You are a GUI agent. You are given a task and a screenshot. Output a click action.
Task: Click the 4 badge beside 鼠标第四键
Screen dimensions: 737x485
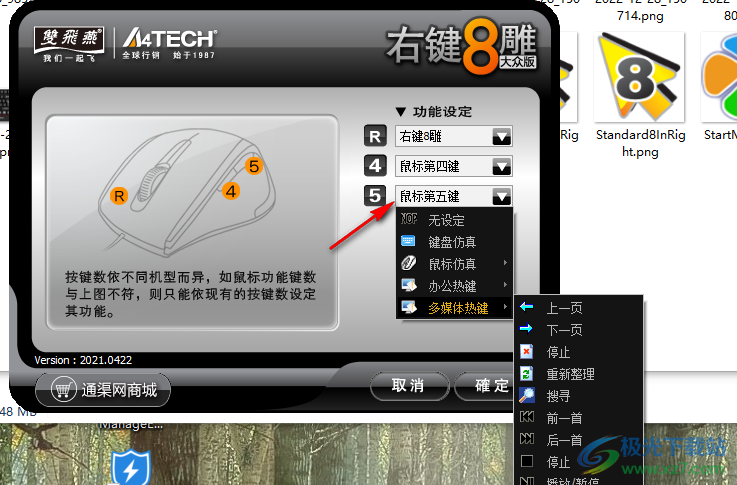tap(375, 166)
